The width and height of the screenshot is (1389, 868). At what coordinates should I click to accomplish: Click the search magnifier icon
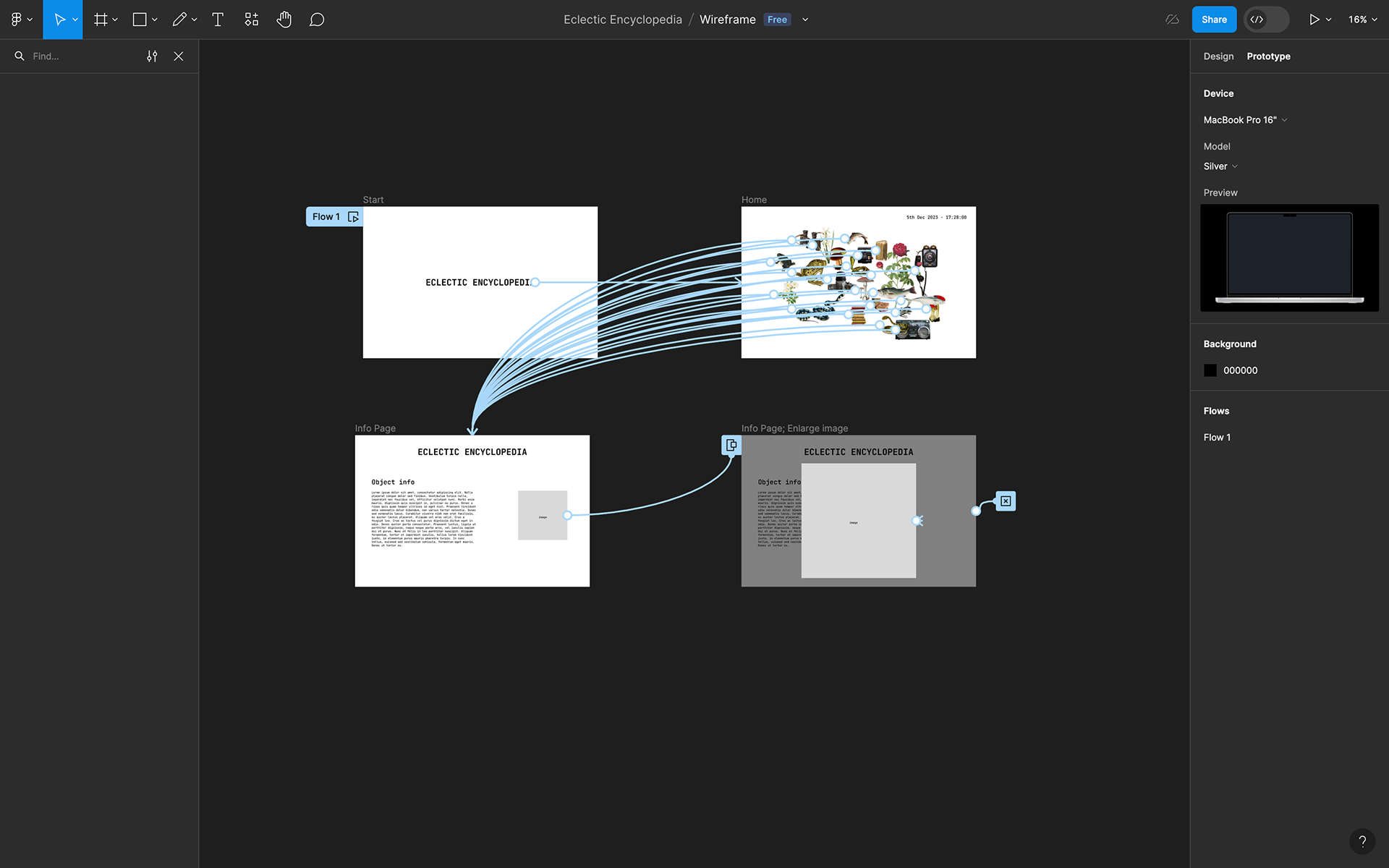20,56
